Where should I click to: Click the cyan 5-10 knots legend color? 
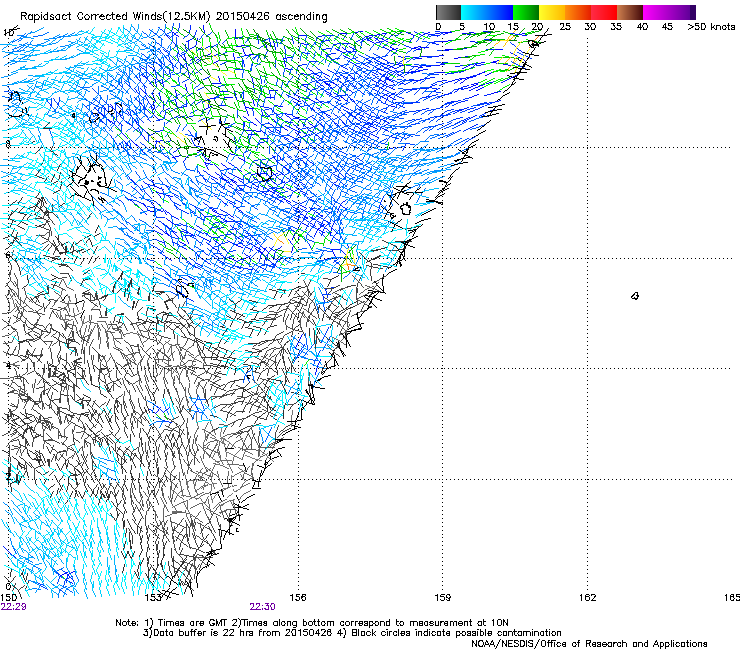pyautogui.click(x=474, y=12)
